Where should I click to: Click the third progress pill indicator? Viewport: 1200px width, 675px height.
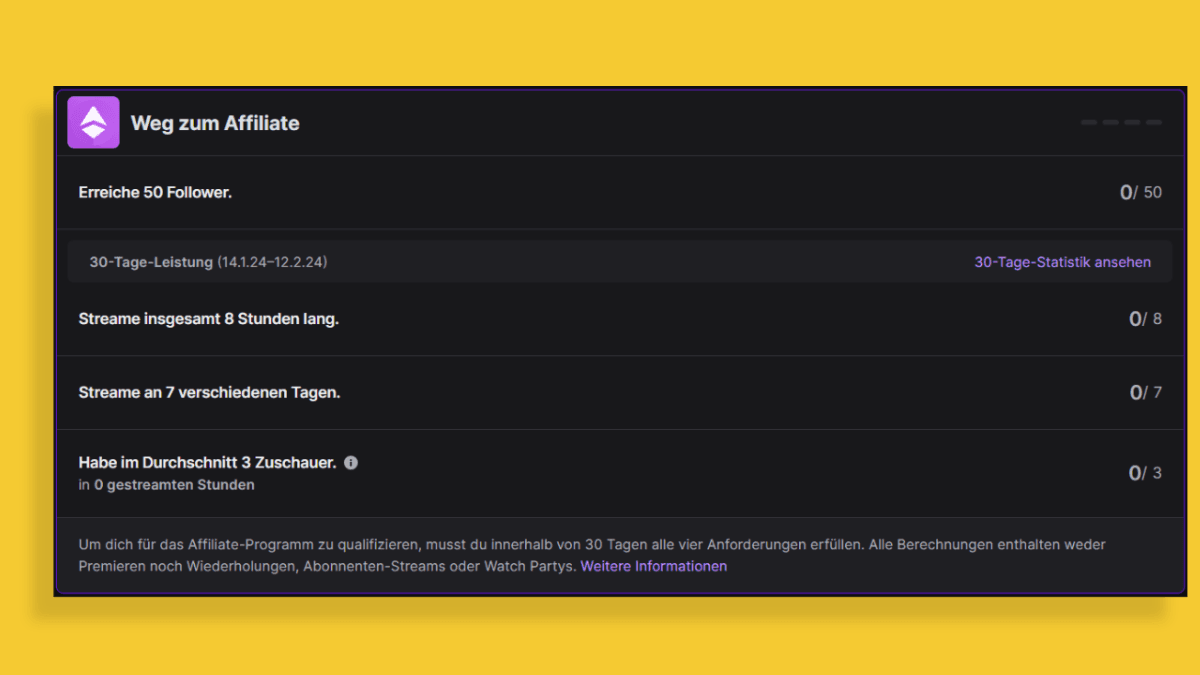point(1132,122)
